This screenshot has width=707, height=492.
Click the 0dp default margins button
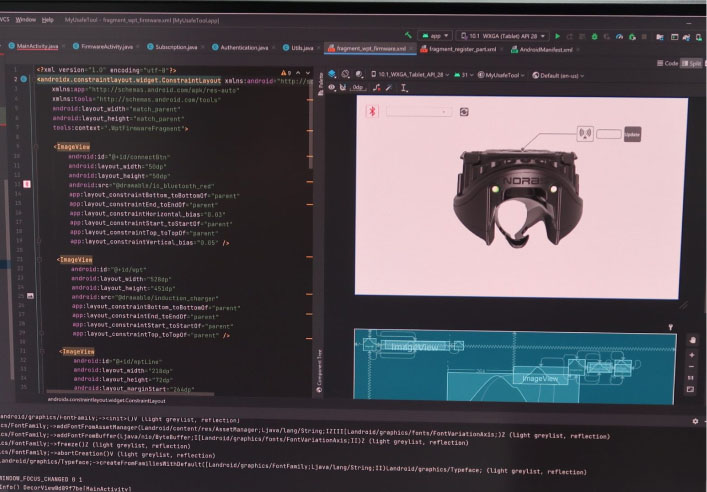pos(358,87)
